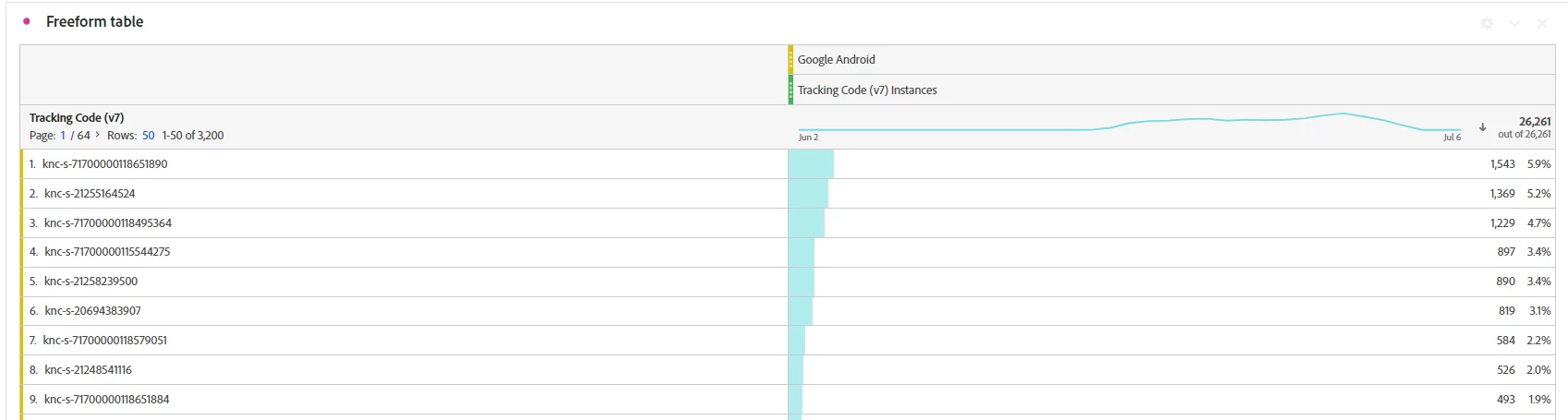Edit the current page number 1
Screen dimensions: 1568x420
click(x=63, y=135)
